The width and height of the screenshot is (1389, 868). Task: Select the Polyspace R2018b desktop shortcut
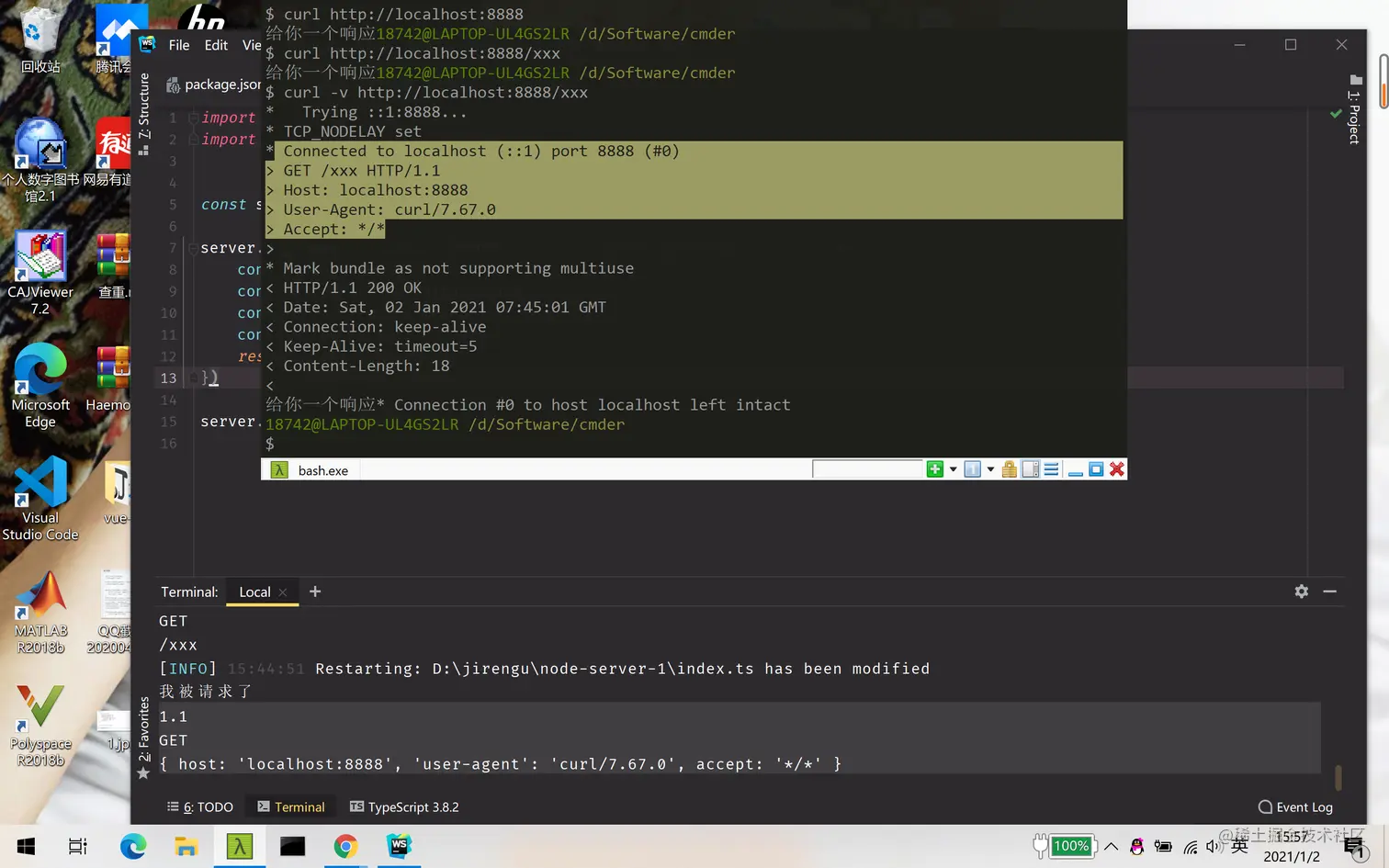[40, 726]
